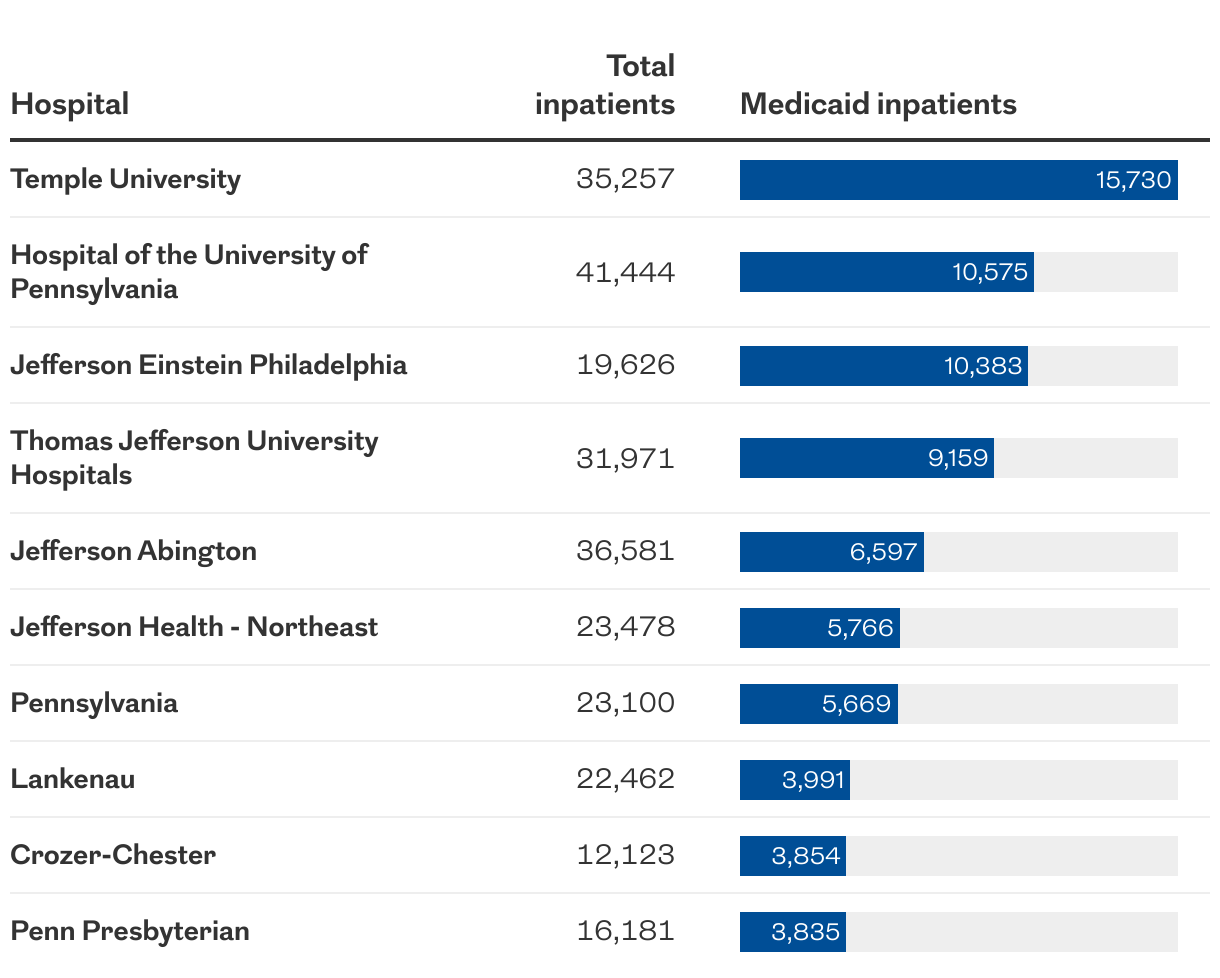Screen dimensions: 1220x978
Task: Select the Temple University row name
Action: tap(126, 179)
